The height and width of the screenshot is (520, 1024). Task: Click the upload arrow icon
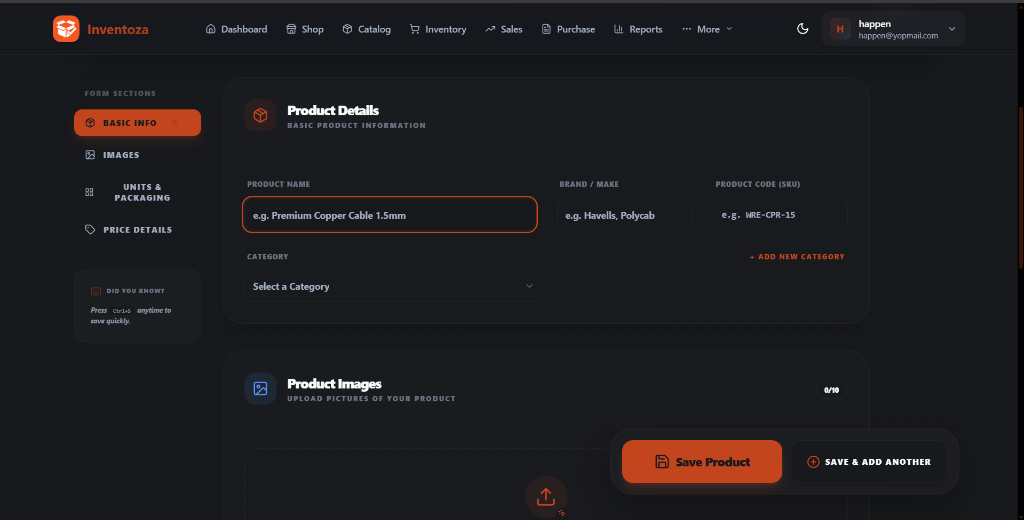pyautogui.click(x=546, y=497)
